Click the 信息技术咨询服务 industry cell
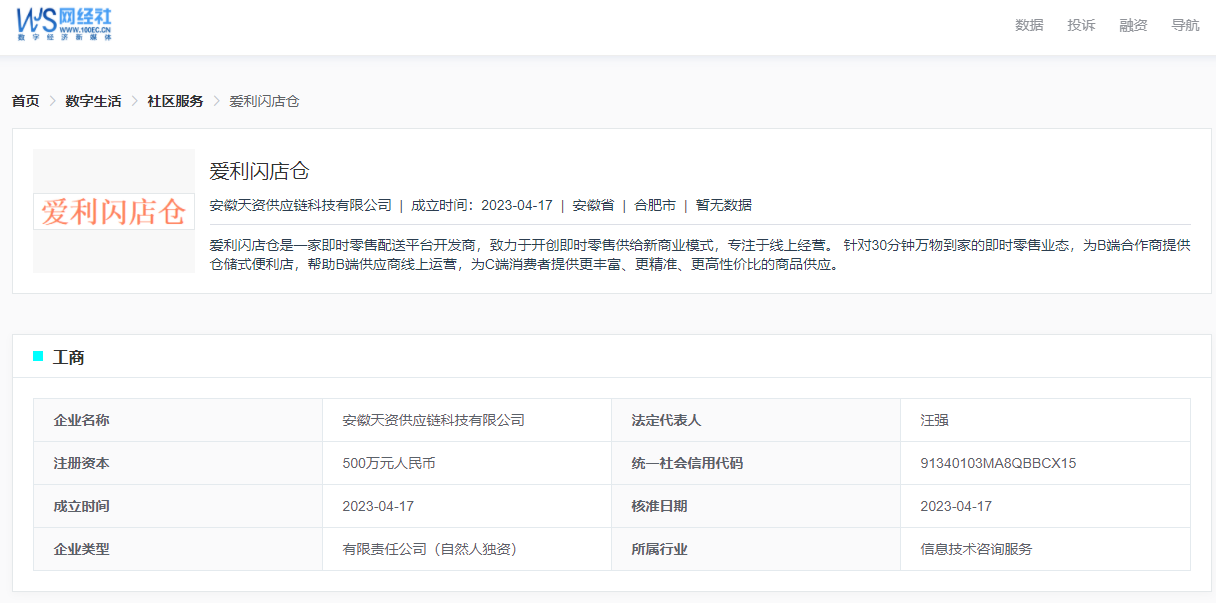Screen dimensions: 1216x603 tap(976, 549)
